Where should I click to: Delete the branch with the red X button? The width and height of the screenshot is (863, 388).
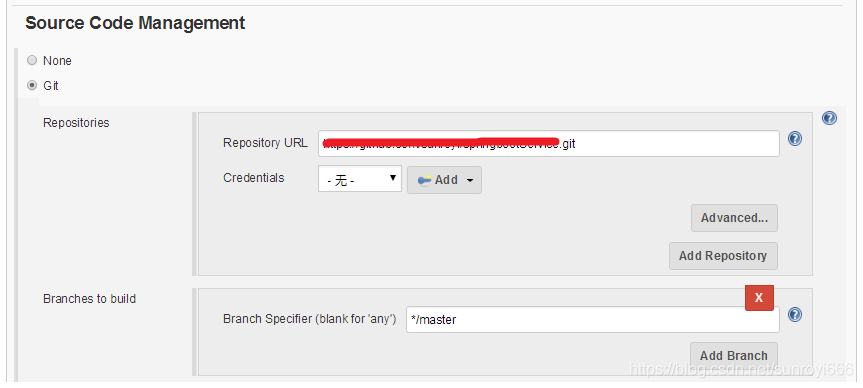click(759, 298)
